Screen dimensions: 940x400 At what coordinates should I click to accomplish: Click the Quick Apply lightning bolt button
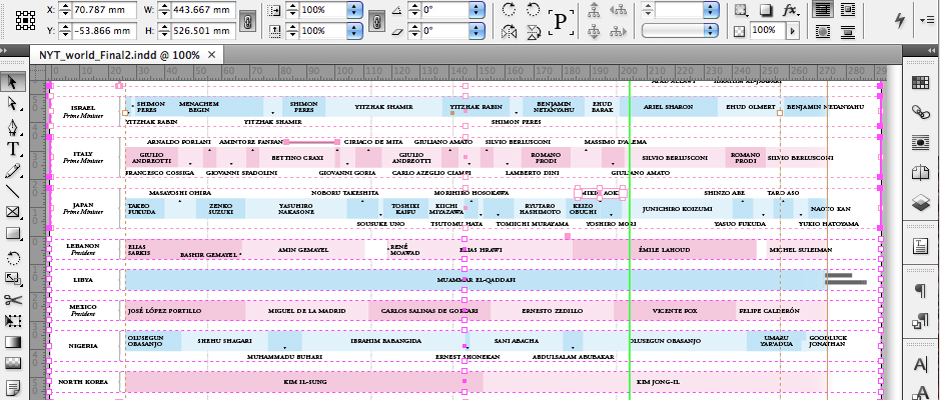coord(897,19)
